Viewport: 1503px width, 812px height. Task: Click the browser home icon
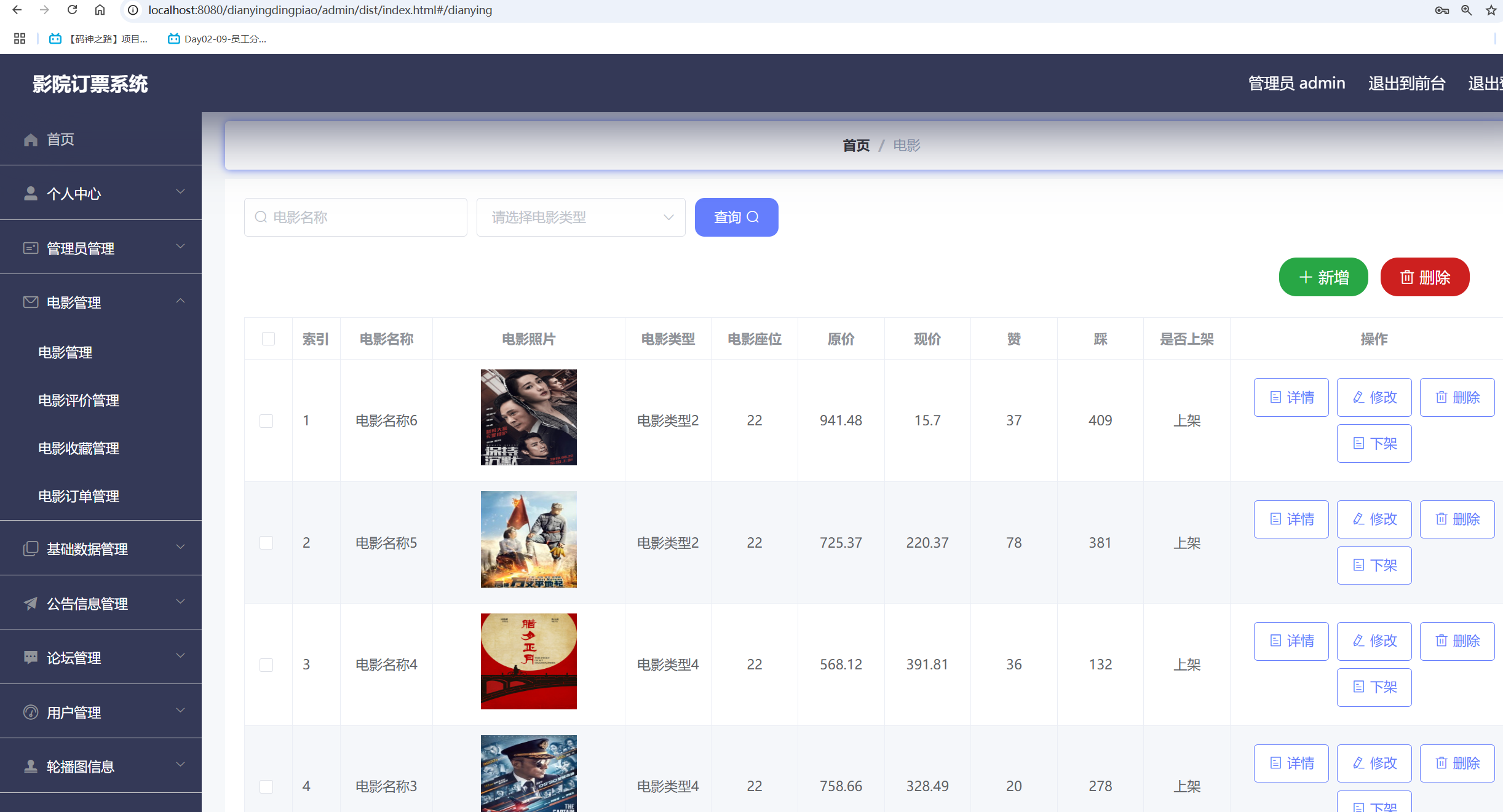click(100, 10)
